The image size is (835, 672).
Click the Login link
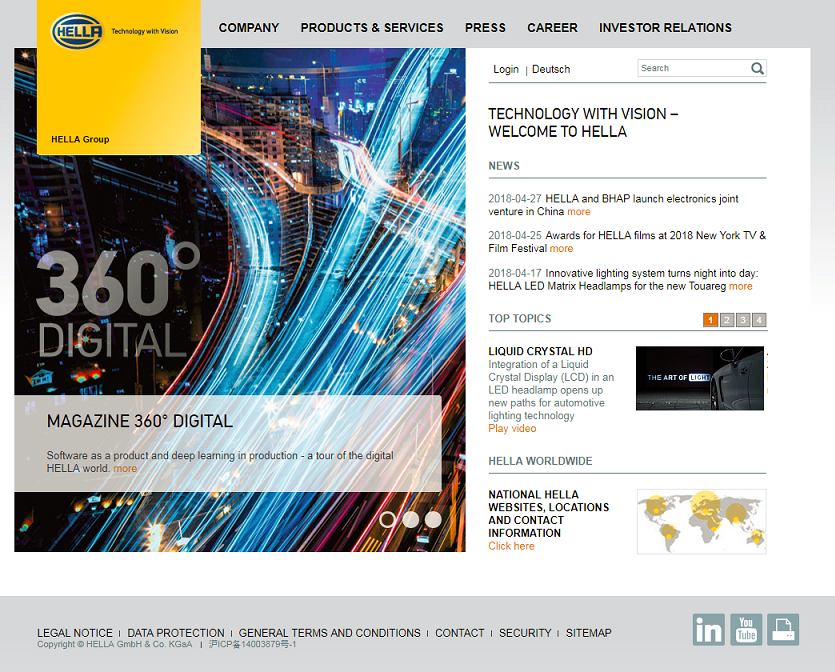pos(506,69)
